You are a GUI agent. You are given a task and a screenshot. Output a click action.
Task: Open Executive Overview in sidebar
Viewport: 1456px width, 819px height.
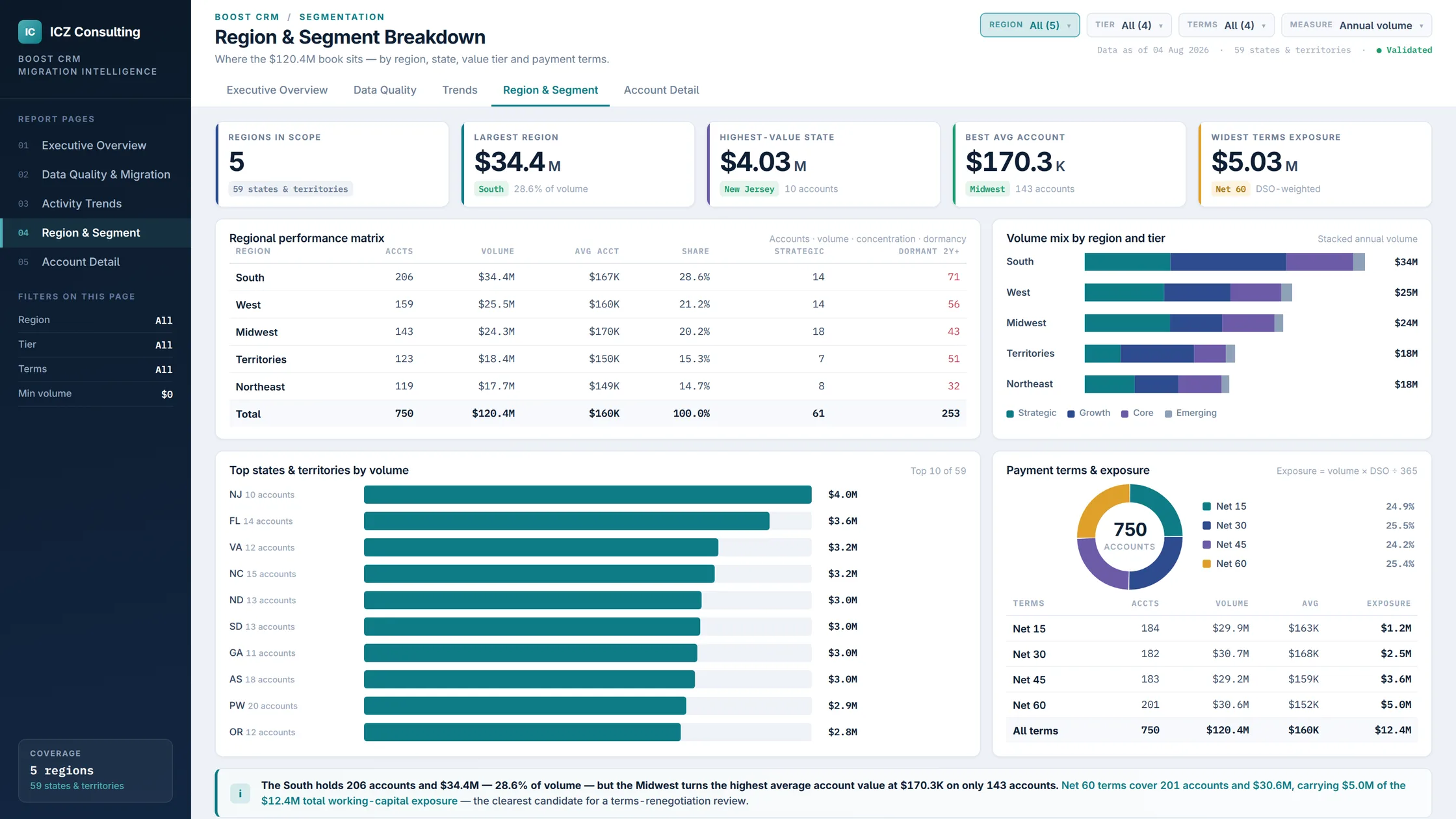coord(96,146)
